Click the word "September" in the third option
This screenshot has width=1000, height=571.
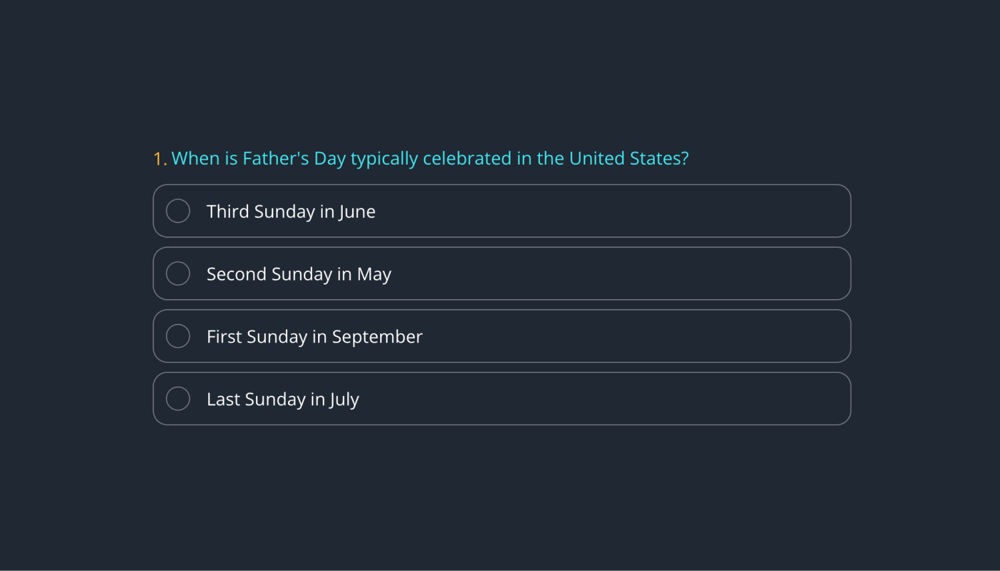click(x=377, y=337)
